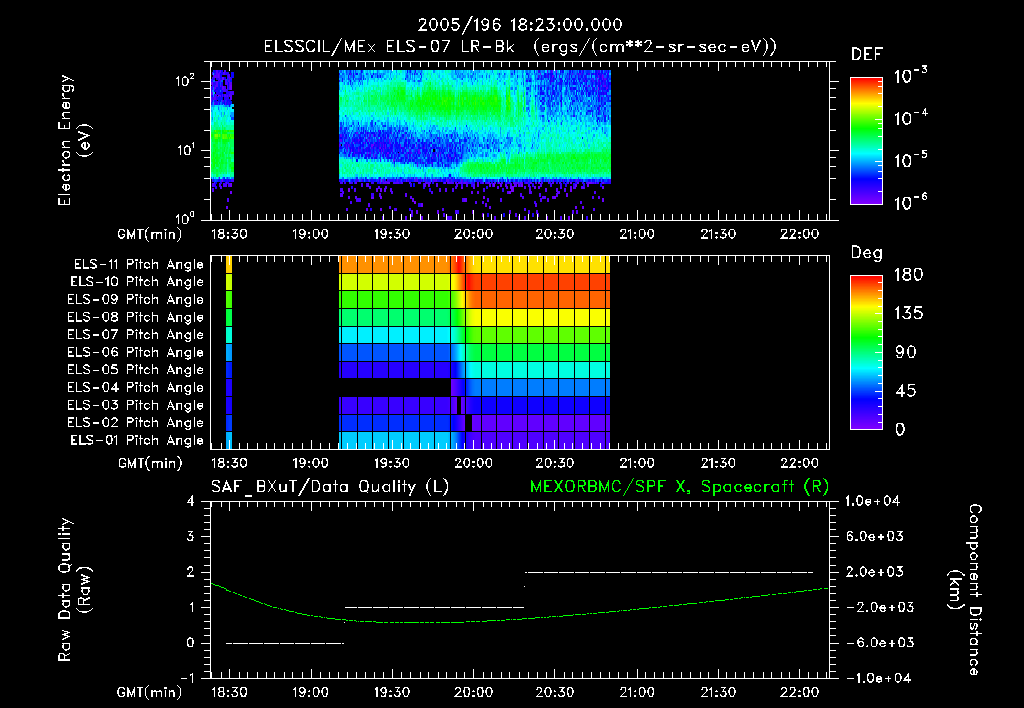The width and height of the screenshot is (1024, 708).
Task: Click 22:00 on the spectrogram time axis
Action: (x=799, y=234)
